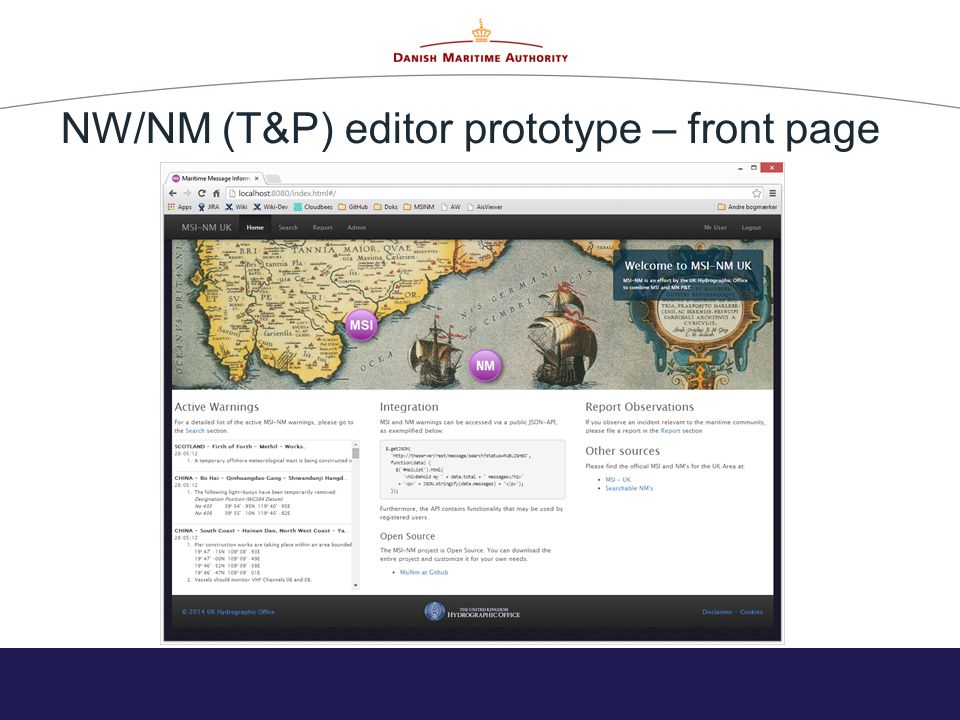The image size is (960, 720).
Task: Click the Other sources heading
Action: pyautogui.click(x=623, y=451)
